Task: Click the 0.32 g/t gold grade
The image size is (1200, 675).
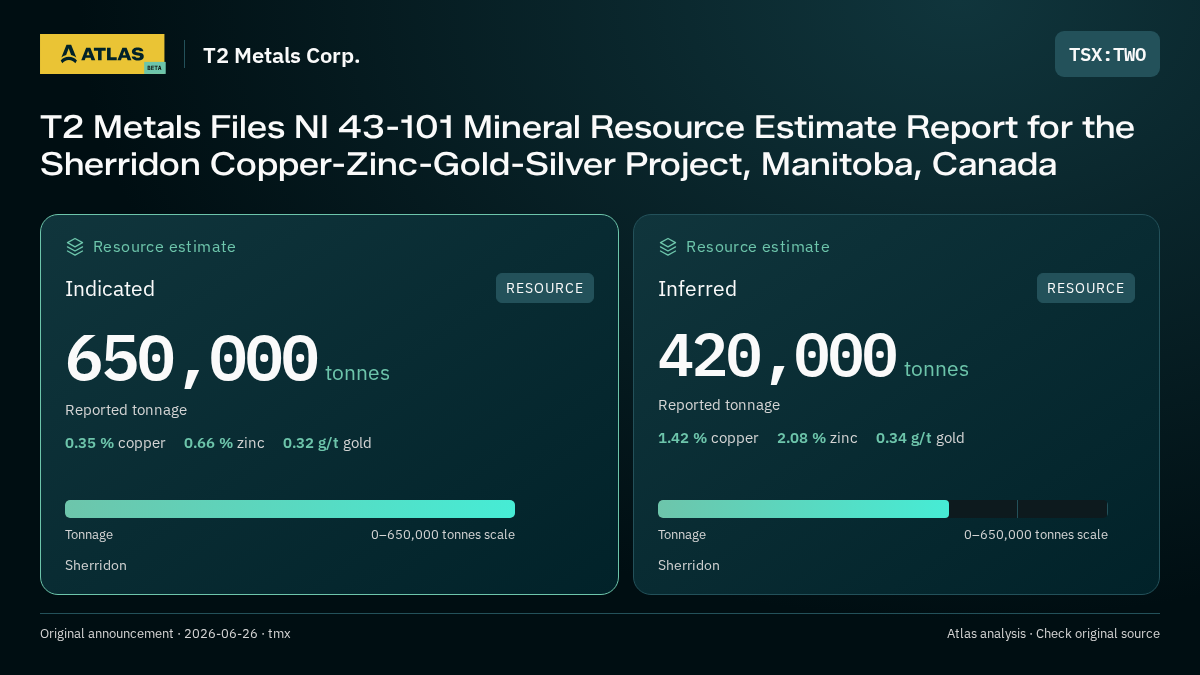Action: tap(327, 443)
